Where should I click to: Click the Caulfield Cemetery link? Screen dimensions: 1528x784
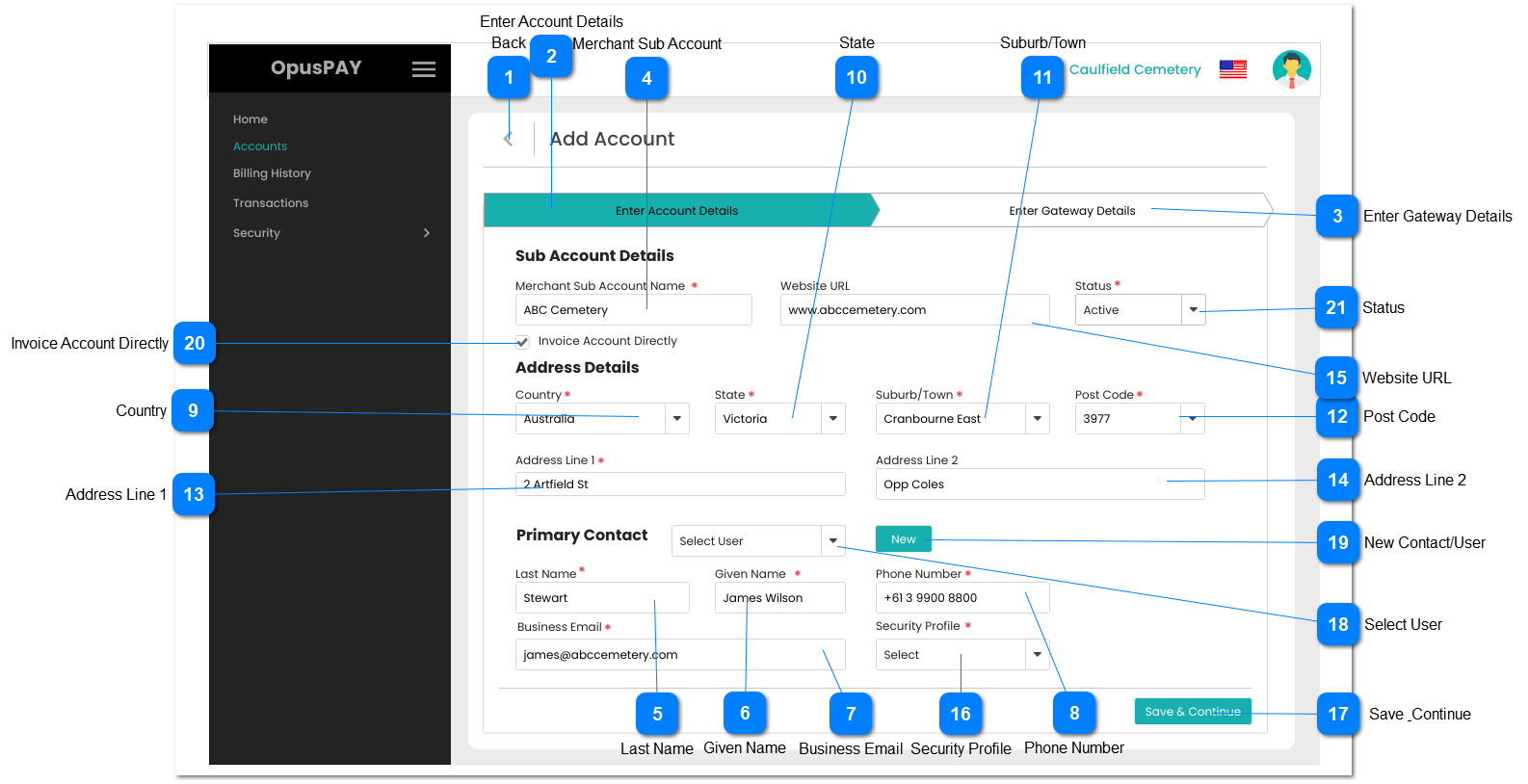[x=1135, y=69]
